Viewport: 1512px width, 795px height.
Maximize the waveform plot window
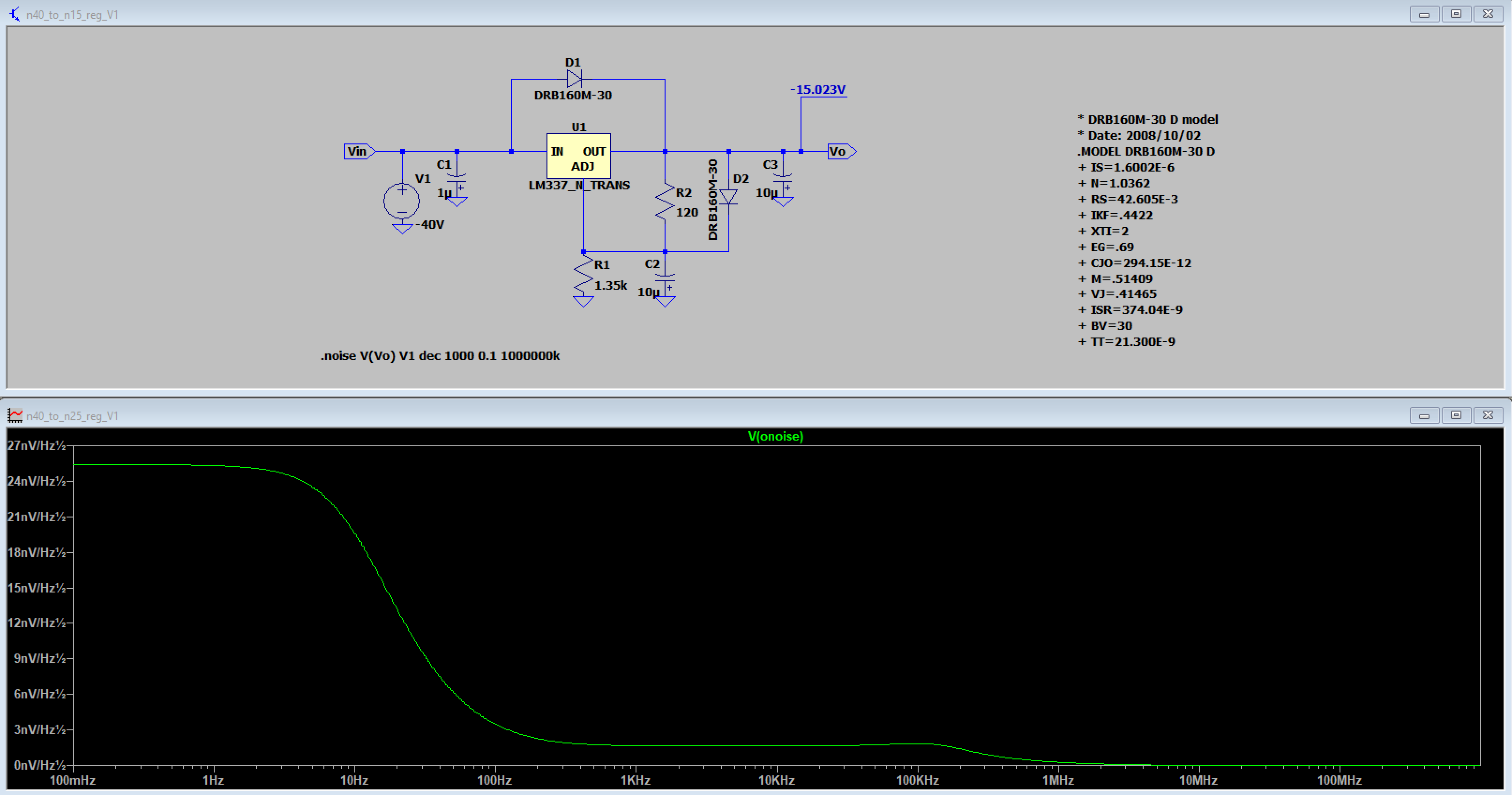pyautogui.click(x=1456, y=415)
